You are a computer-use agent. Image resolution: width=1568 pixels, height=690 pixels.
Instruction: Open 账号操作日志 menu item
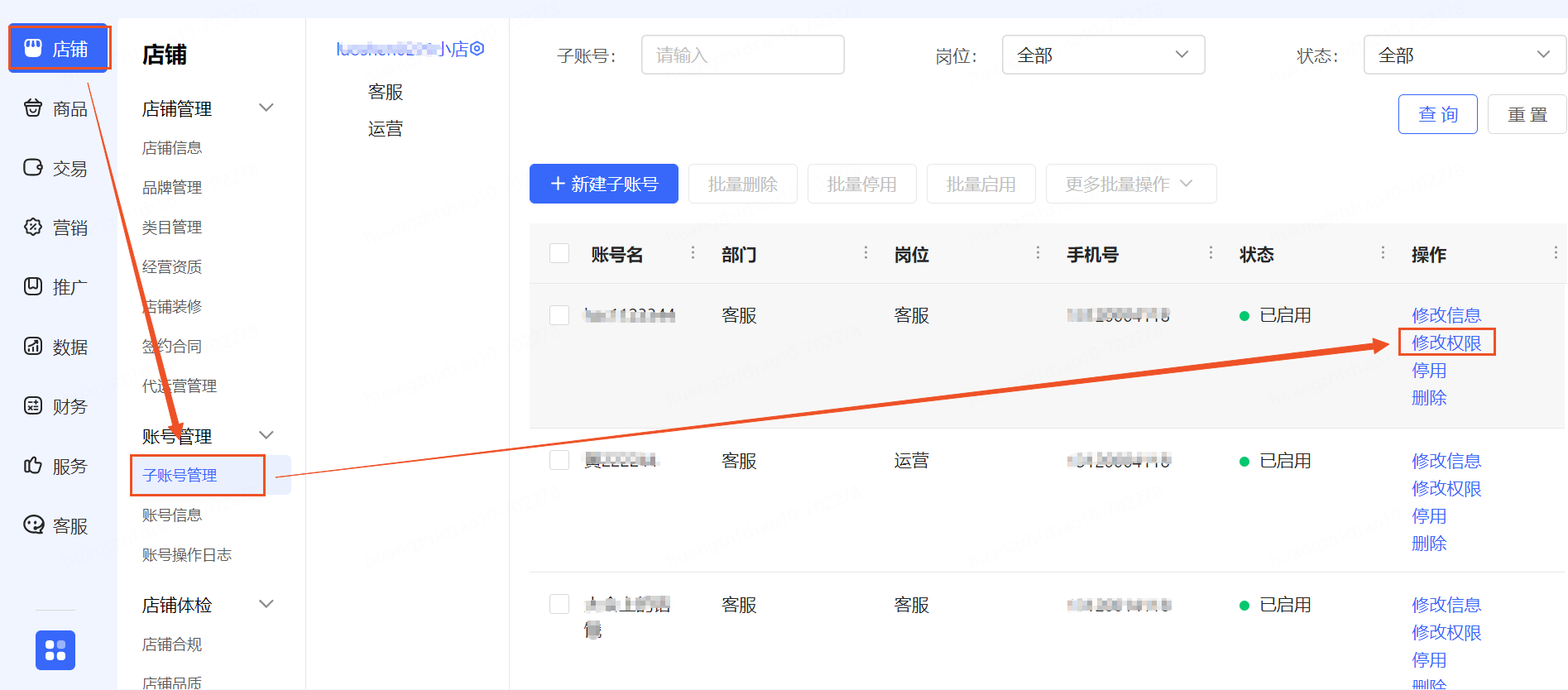pos(187,555)
